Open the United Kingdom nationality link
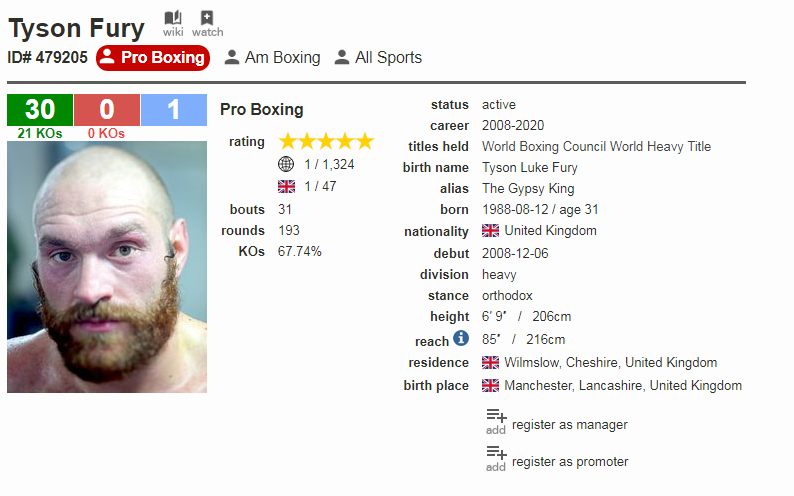 550,231
